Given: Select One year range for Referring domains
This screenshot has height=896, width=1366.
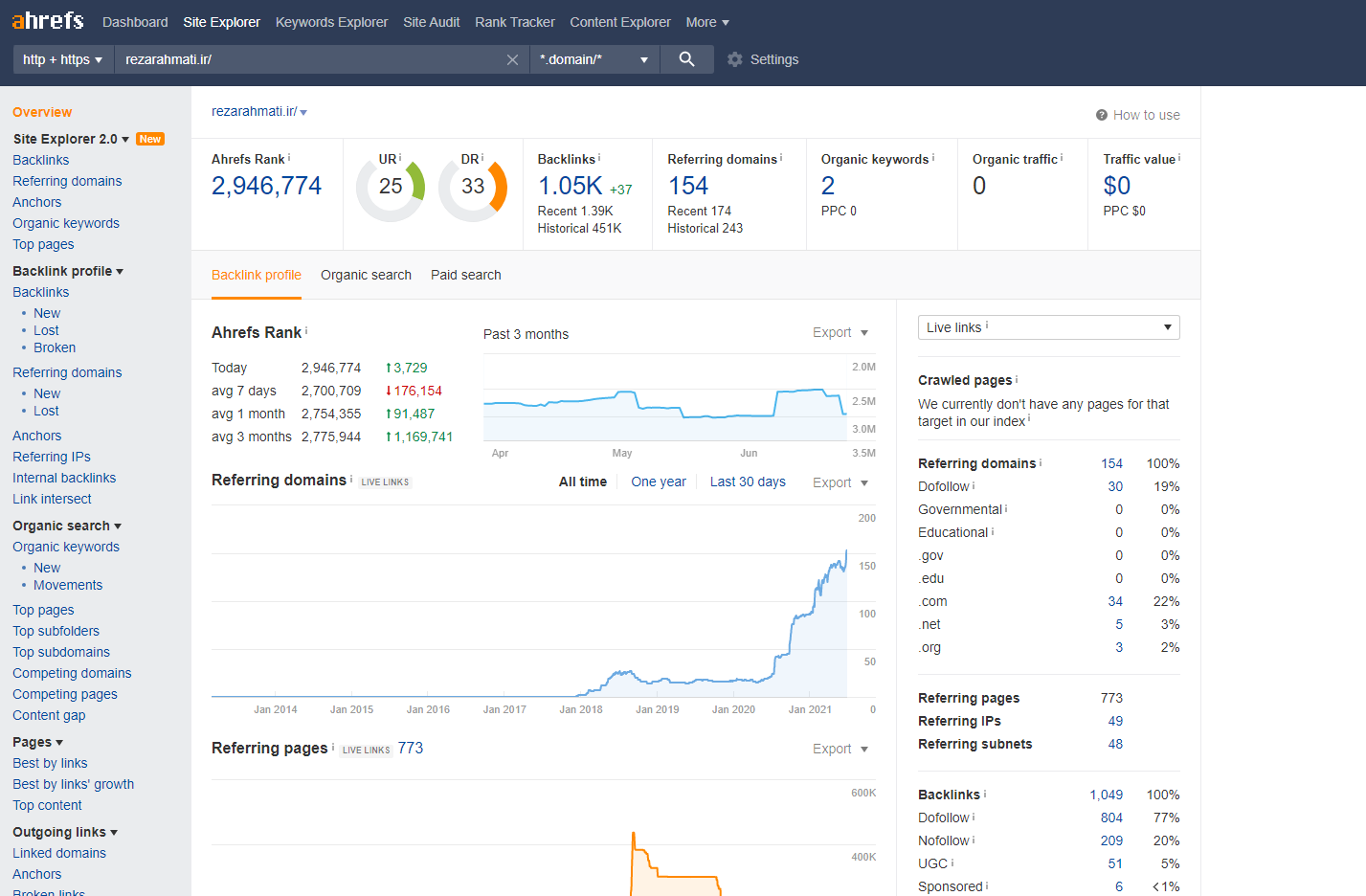Looking at the screenshot, I should 659,482.
